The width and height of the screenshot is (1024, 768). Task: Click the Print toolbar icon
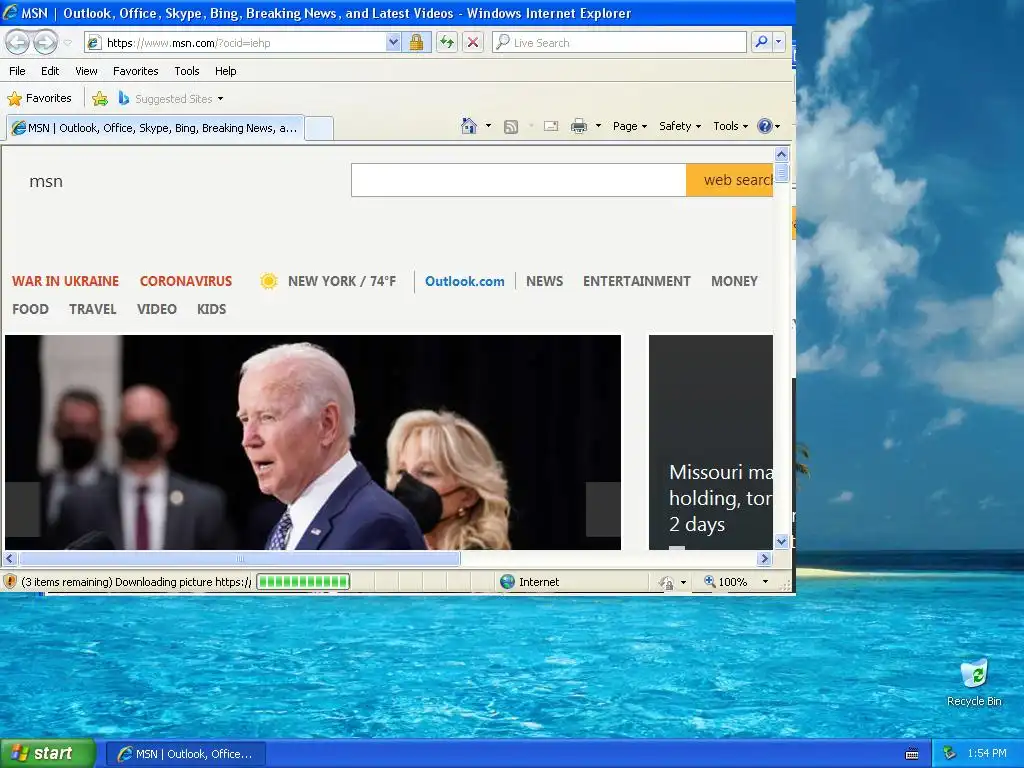[579, 127]
